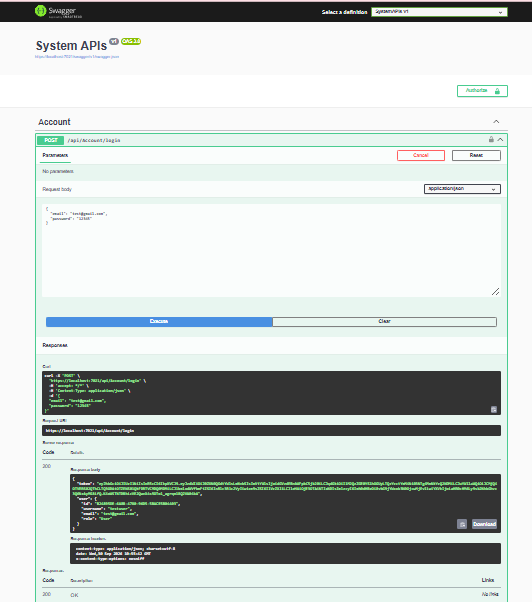Click the curl command code block
This screenshot has width=532, height=602.
(271, 393)
